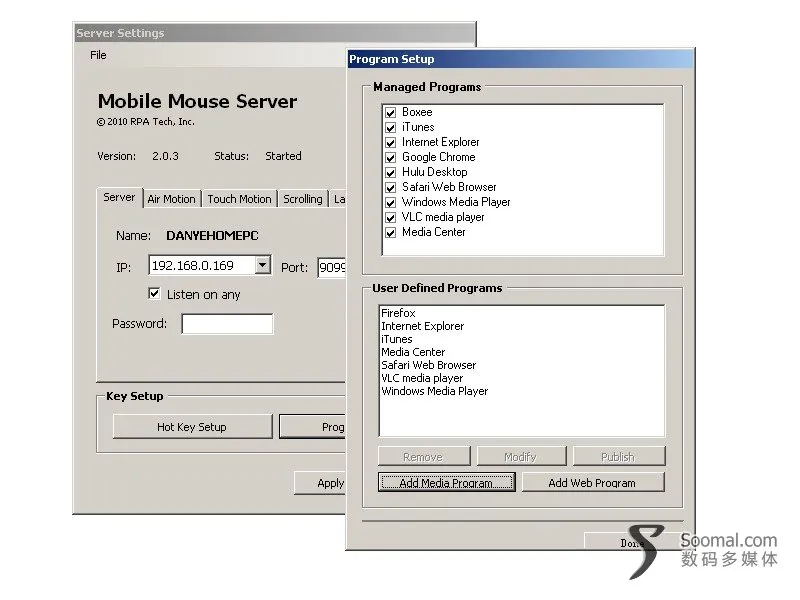This screenshot has width=800, height=600.
Task: Select Firefox in User Defined Programs
Action: (x=398, y=313)
